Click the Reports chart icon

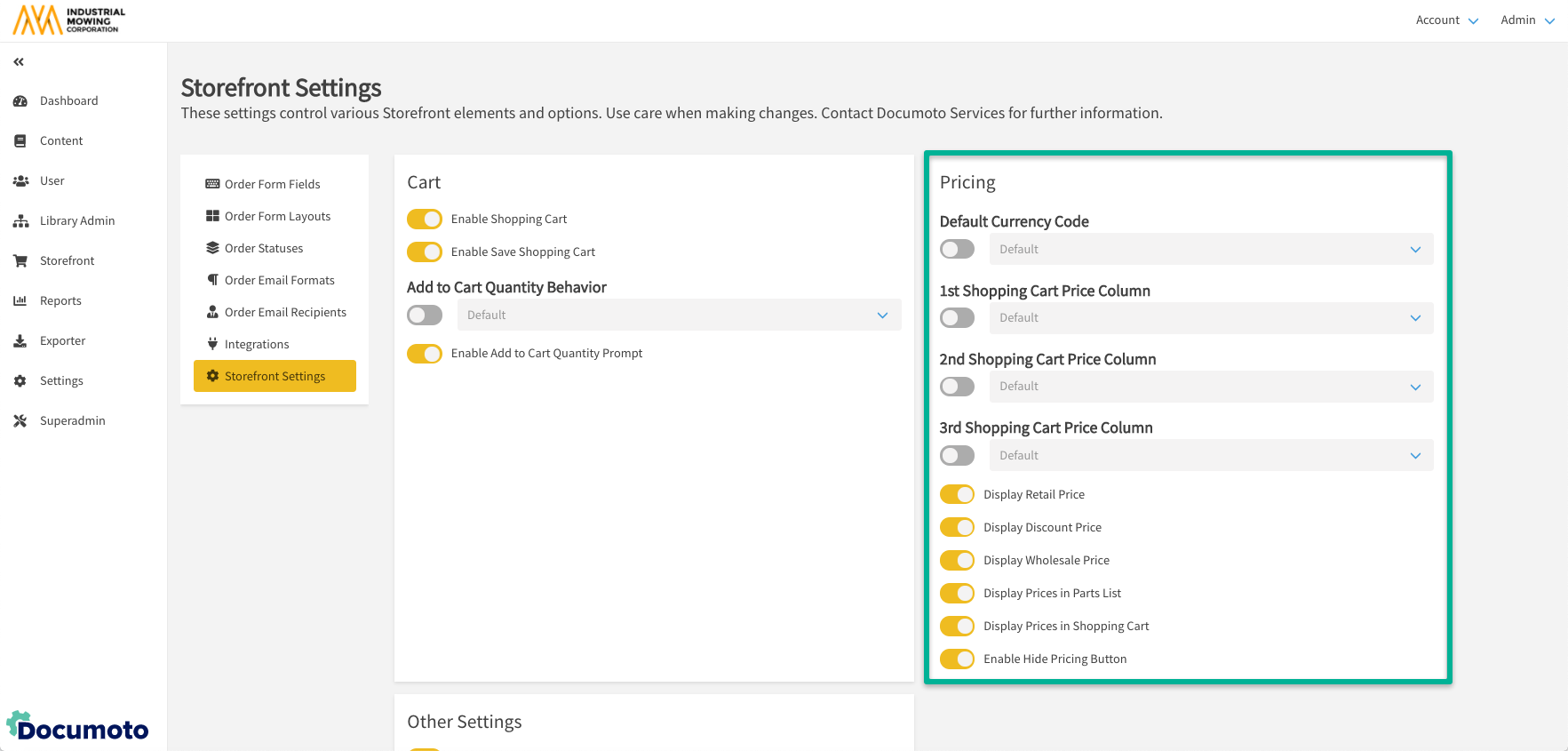[x=20, y=301]
